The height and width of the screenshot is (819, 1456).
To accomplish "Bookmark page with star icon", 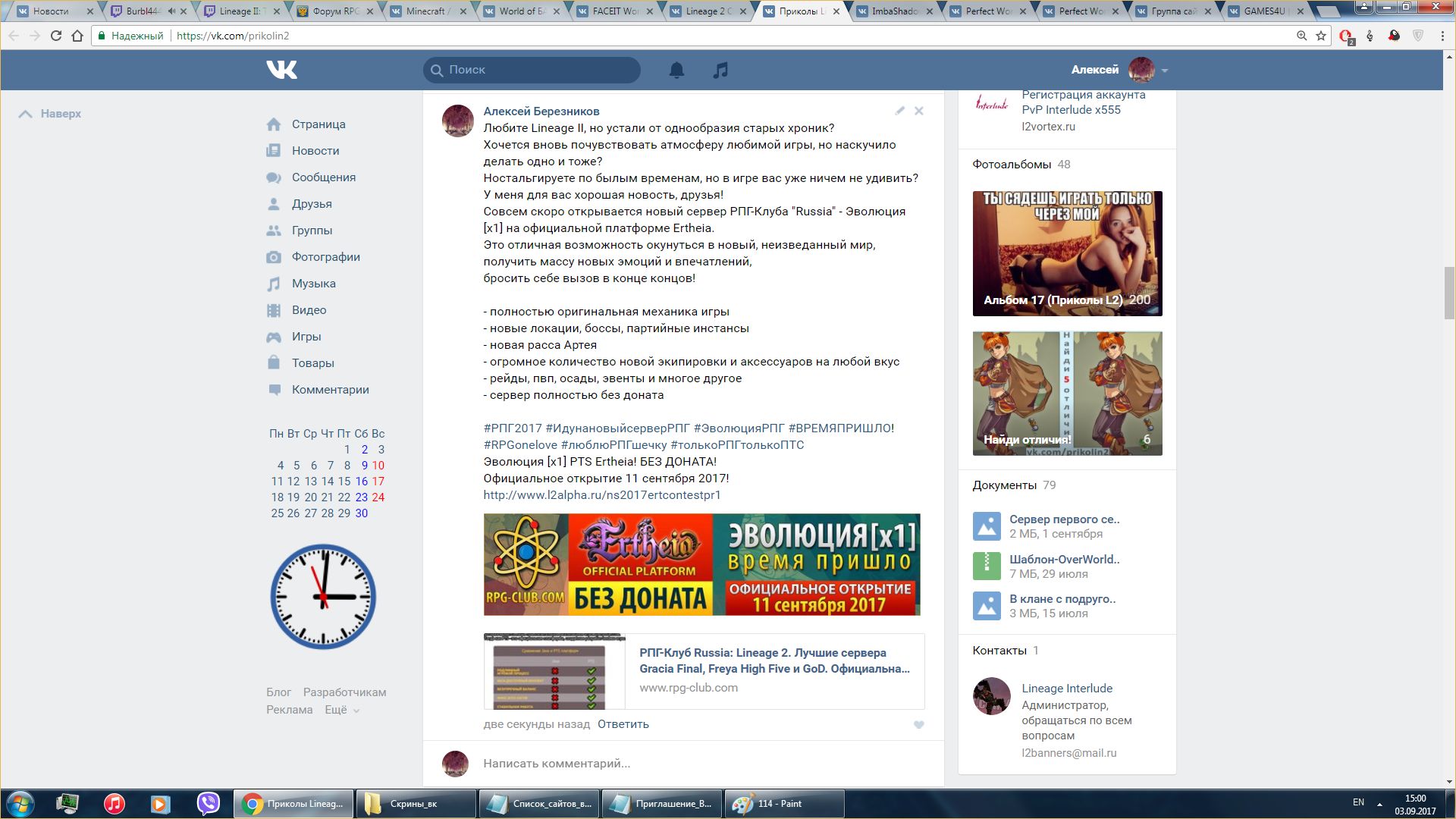I will click(1321, 36).
